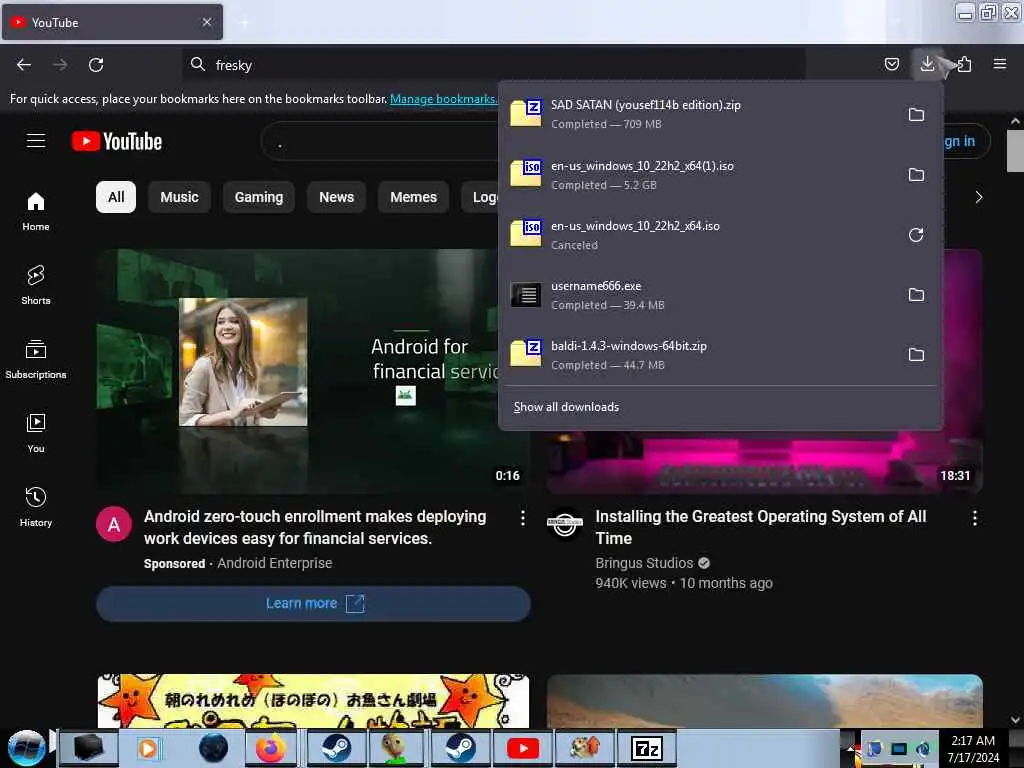Open Bringus Studios channel name
This screenshot has height=768, width=1024.
pyautogui.click(x=644, y=563)
